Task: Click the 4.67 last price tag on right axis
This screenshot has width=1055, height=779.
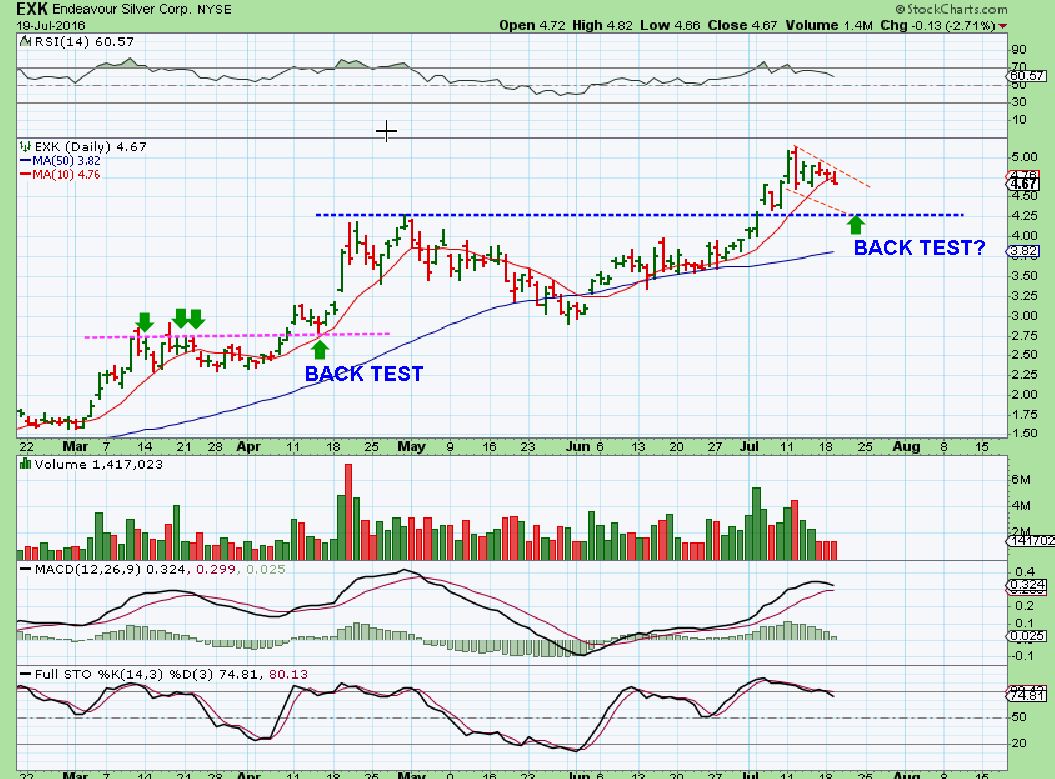Action: 1023,184
